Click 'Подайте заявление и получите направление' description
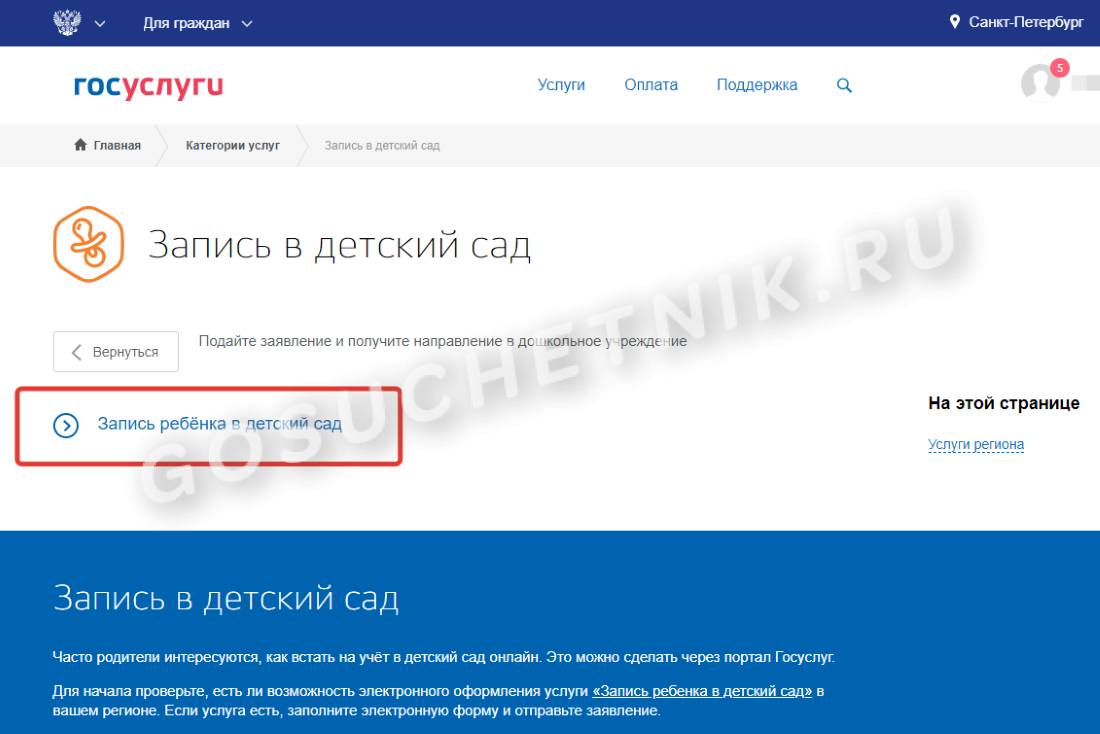Viewport: 1100px width, 734px height. (443, 341)
